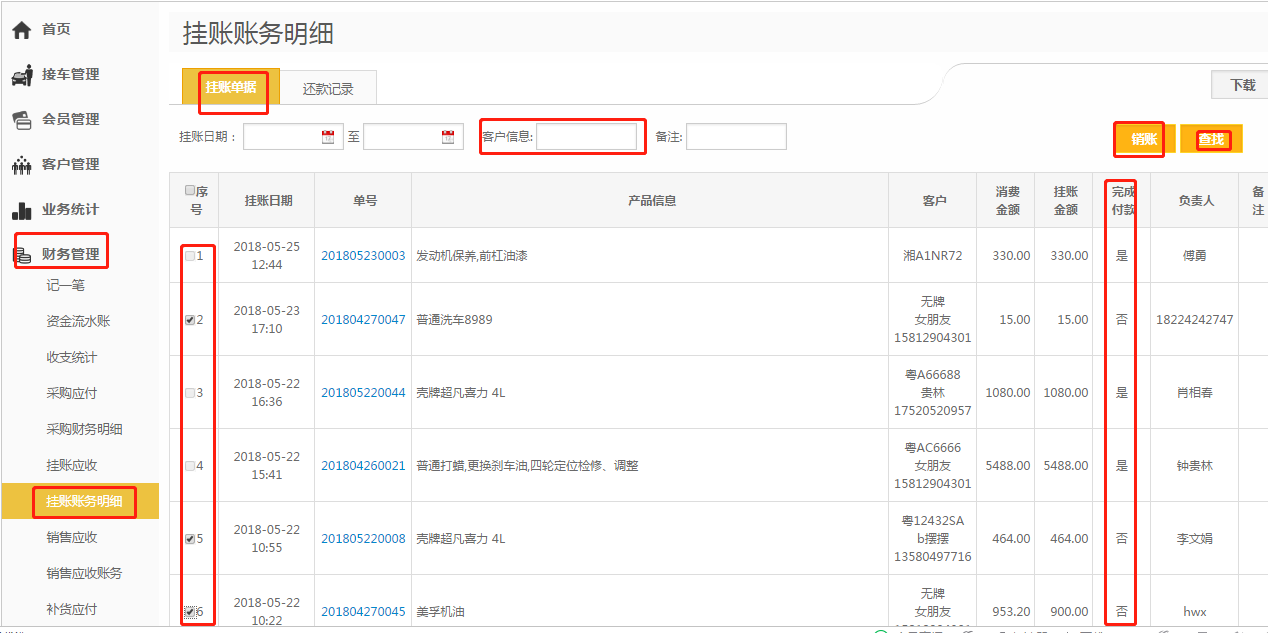Open the start date calendar picker icon
The image size is (1268, 633).
pos(328,137)
